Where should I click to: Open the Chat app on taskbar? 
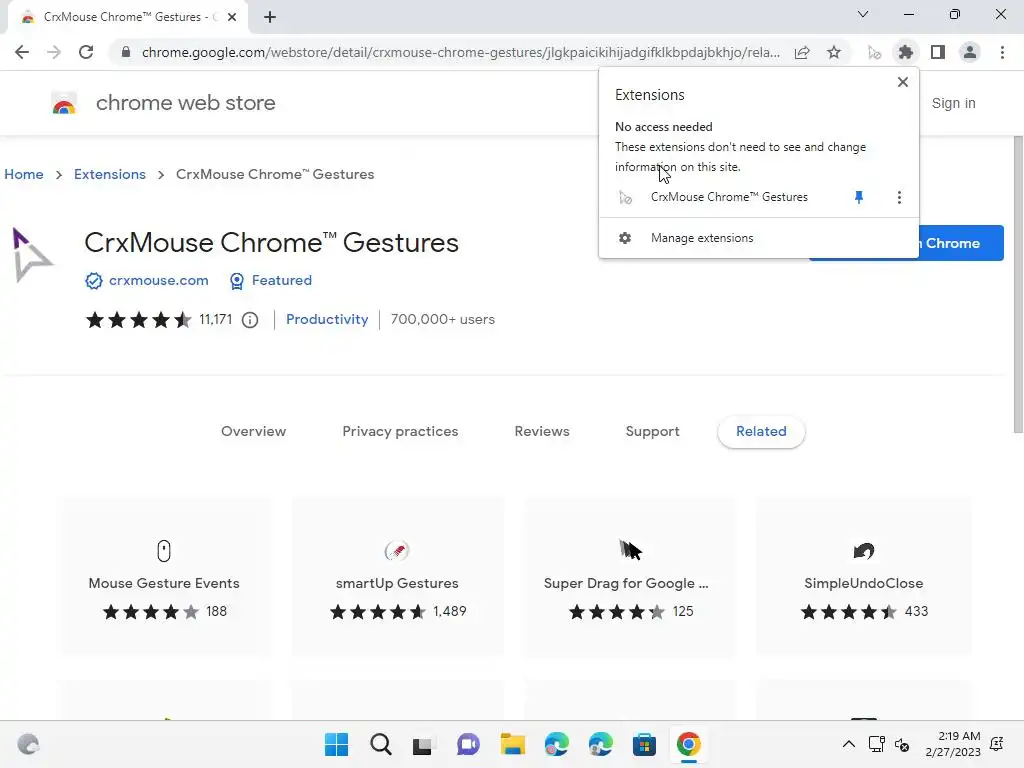pyautogui.click(x=468, y=744)
